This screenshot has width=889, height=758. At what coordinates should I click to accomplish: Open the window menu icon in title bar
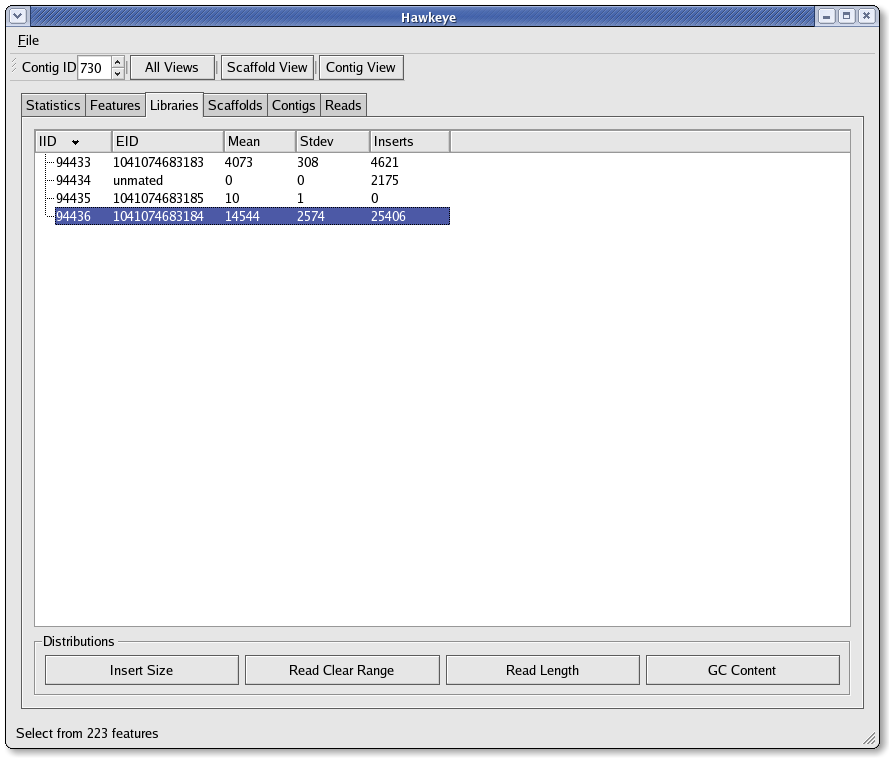(14, 16)
